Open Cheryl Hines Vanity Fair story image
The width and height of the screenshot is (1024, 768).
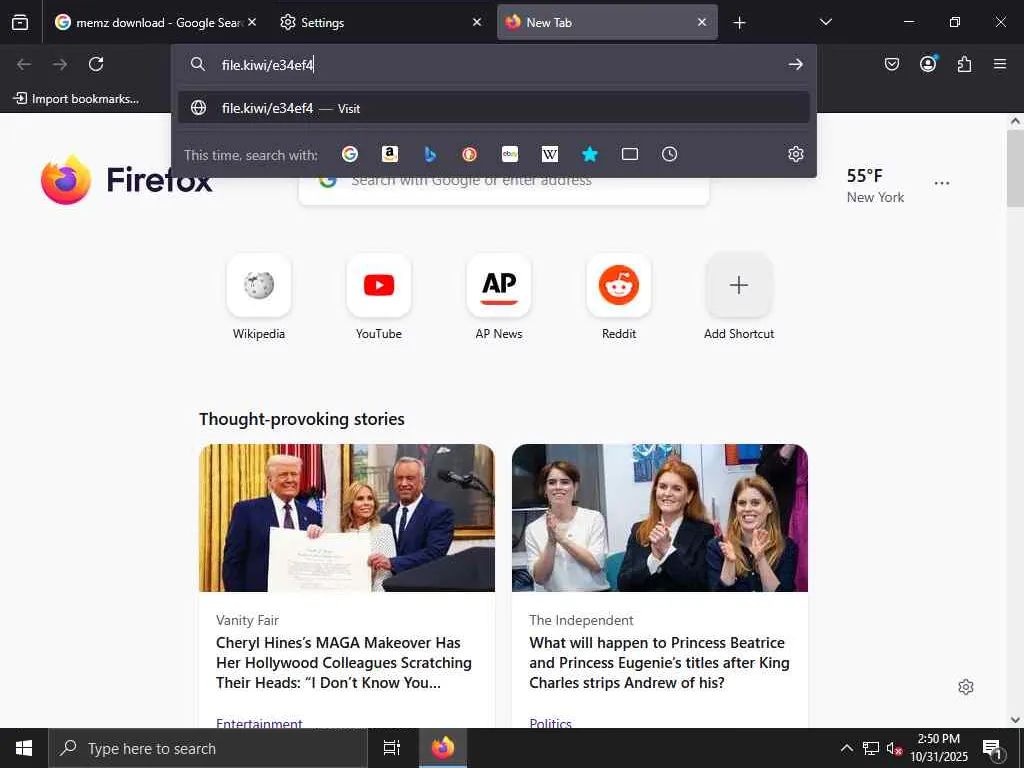[x=347, y=518]
